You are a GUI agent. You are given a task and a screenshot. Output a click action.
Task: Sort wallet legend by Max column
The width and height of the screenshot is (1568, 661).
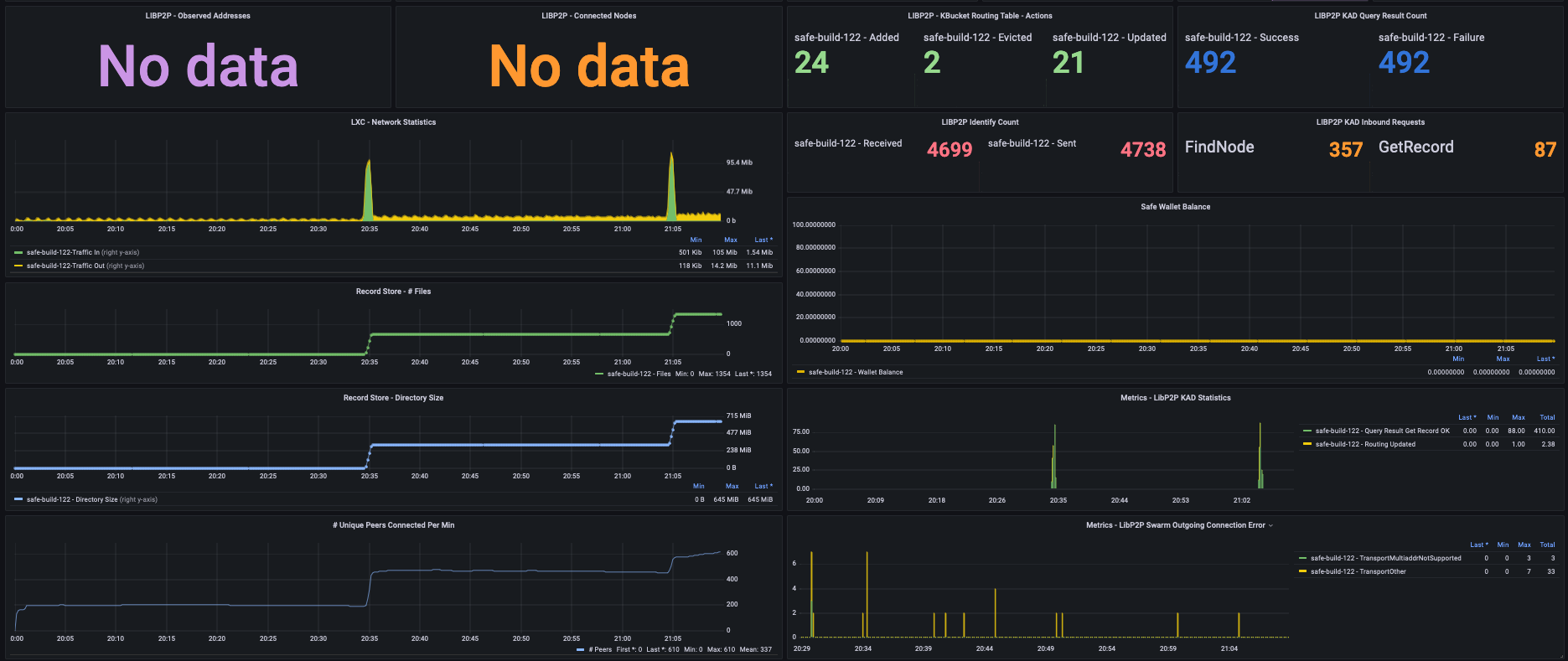coord(1503,359)
